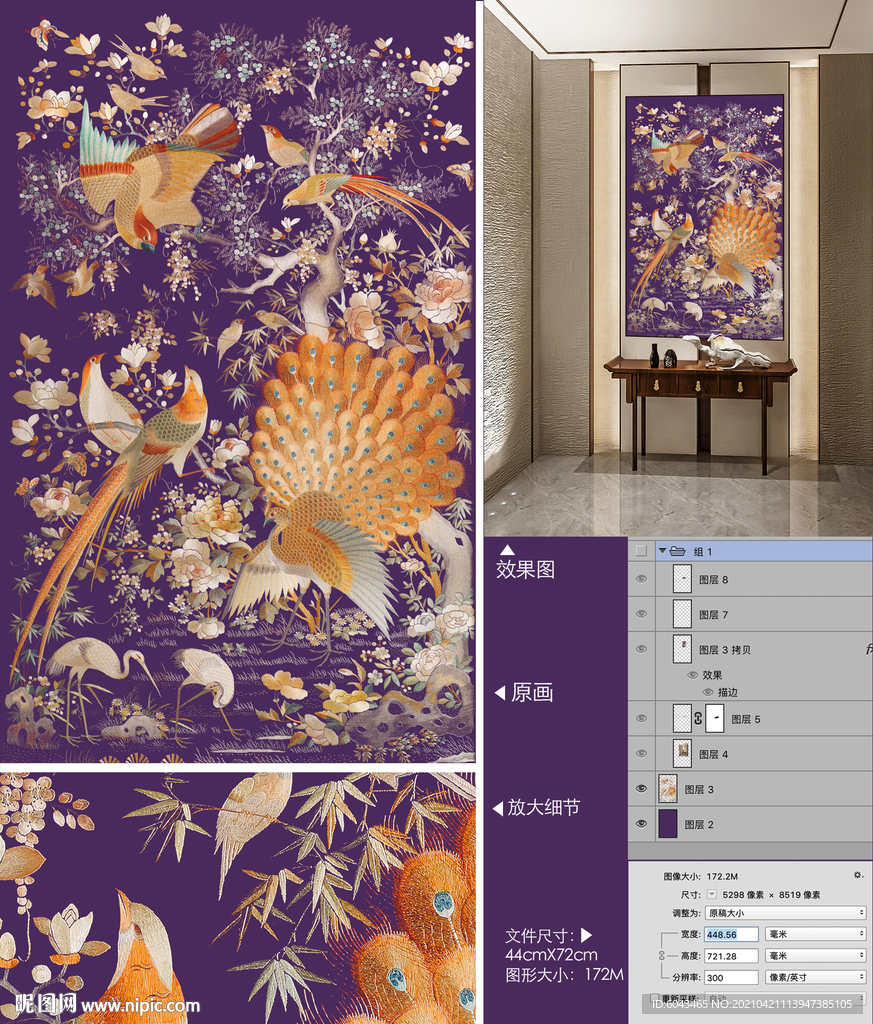Hide layer 图层 7 with its eye icon
The width and height of the screenshot is (873, 1024).
coord(641,614)
